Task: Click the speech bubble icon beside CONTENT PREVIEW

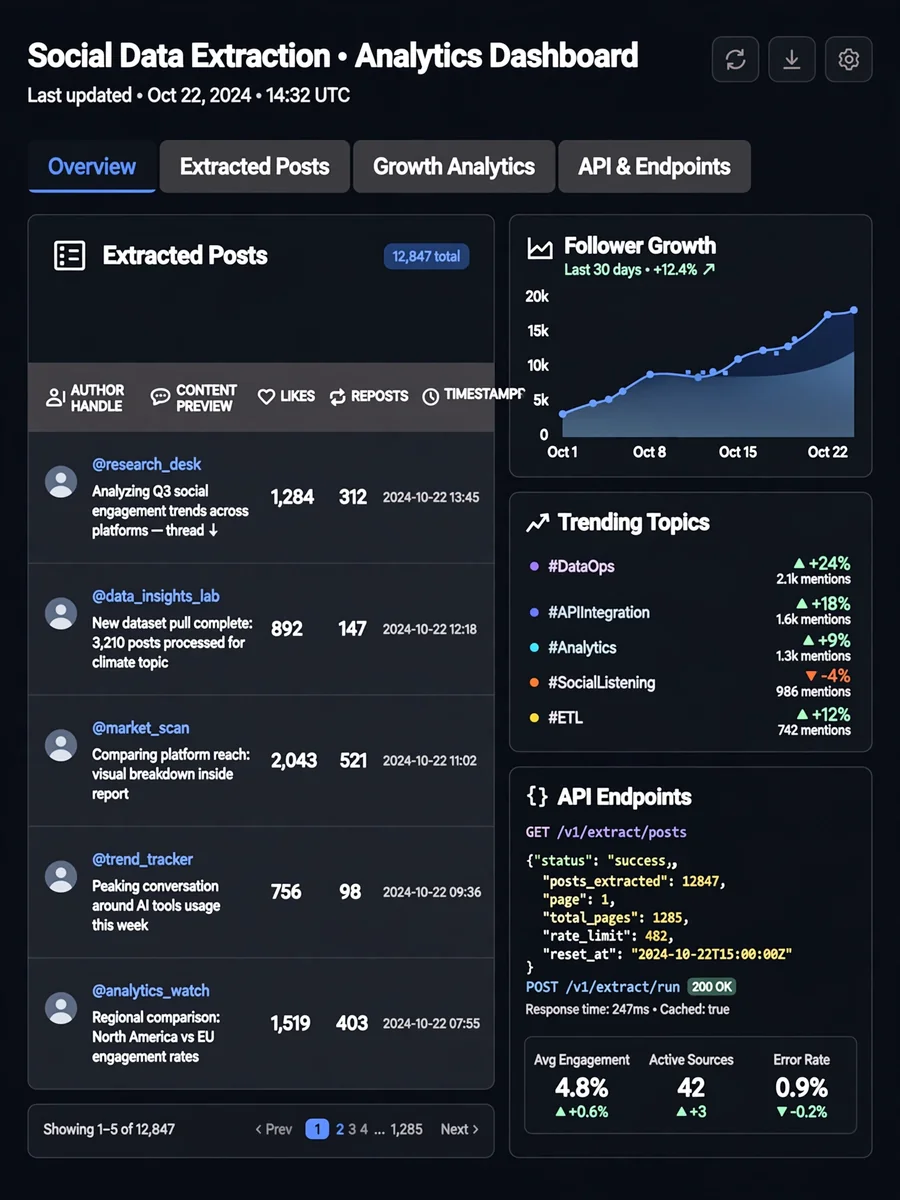Action: 160,397
